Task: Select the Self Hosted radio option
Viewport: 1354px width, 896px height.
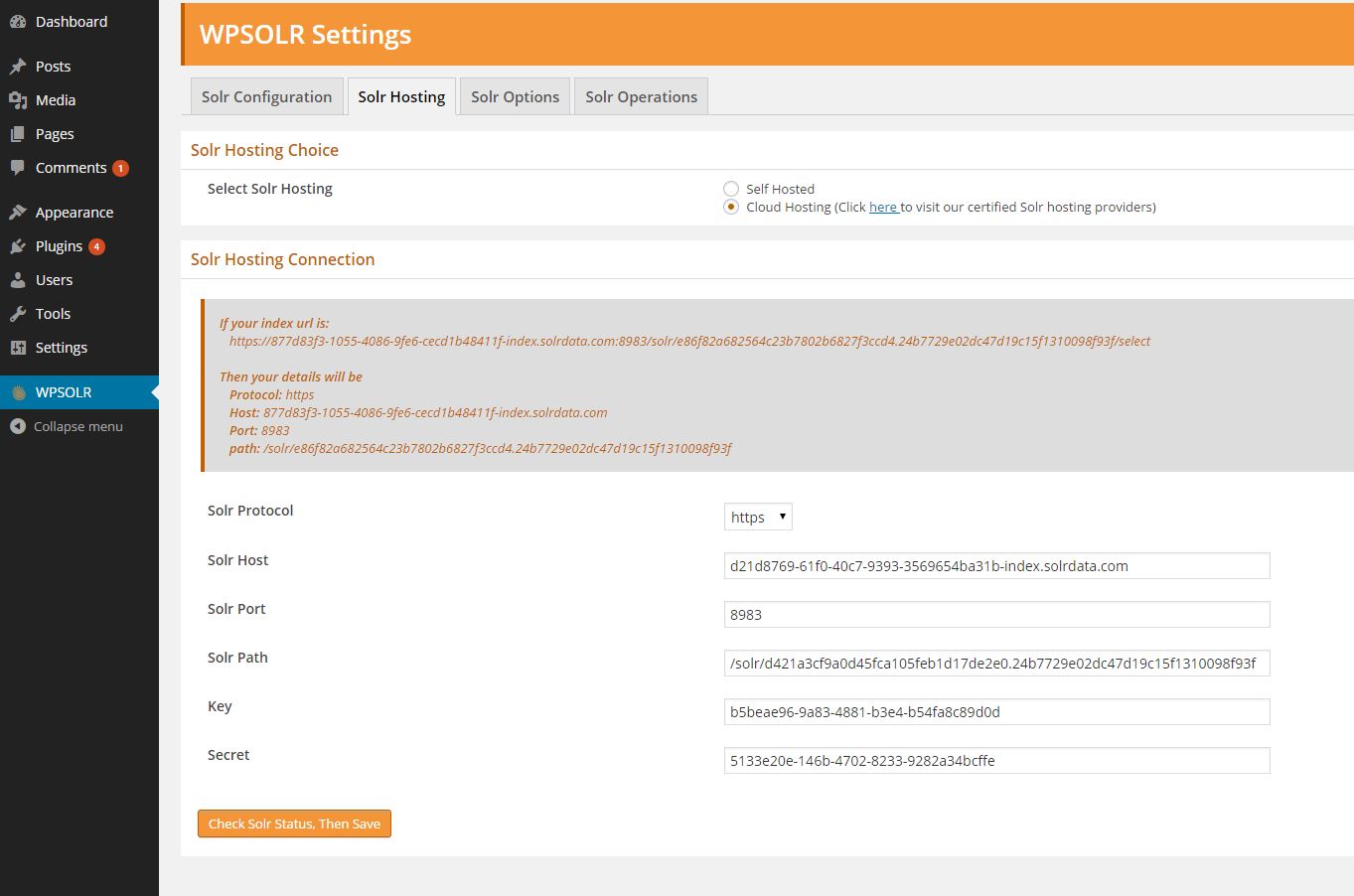Action: (x=731, y=189)
